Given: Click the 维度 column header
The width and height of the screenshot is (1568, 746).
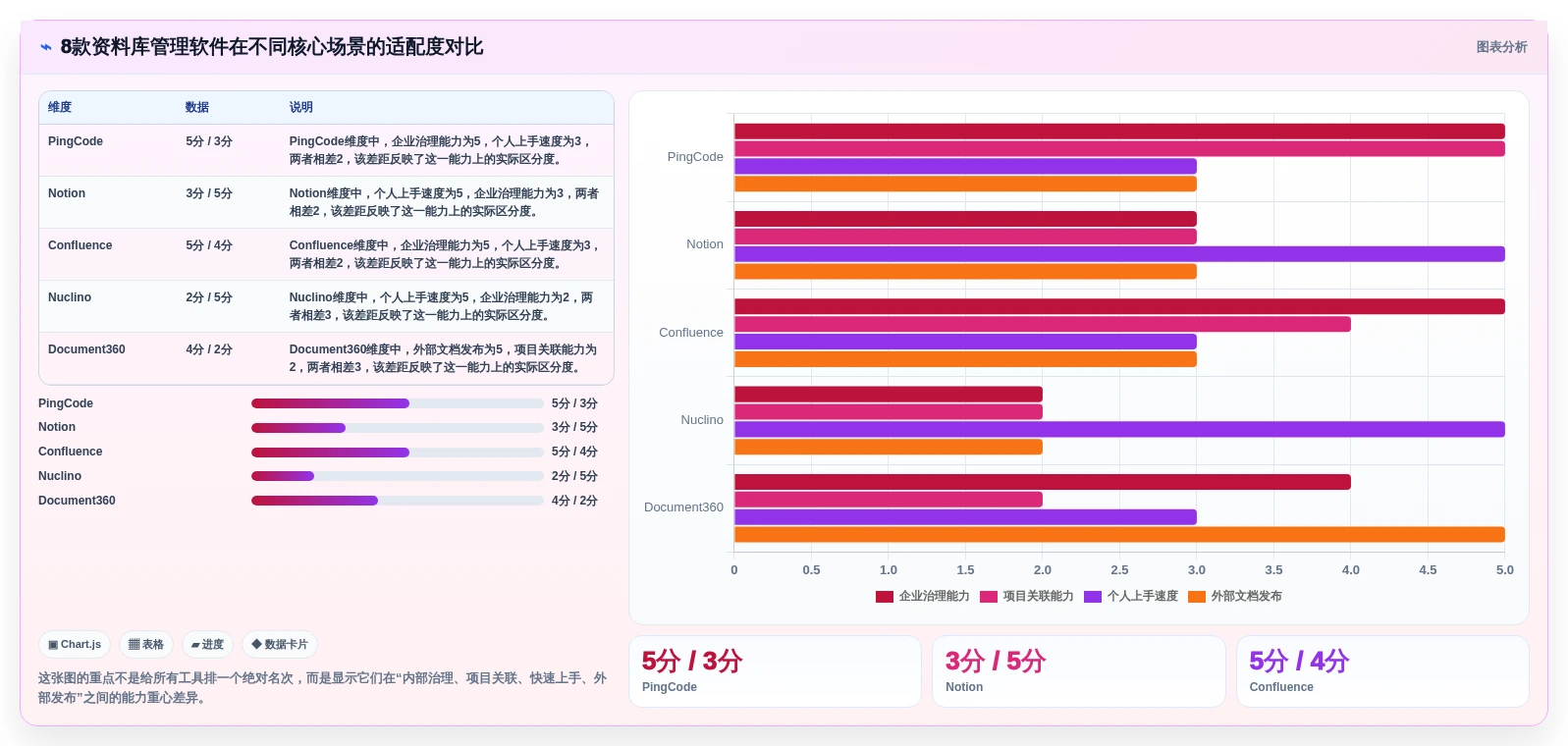Looking at the screenshot, I should point(60,108).
